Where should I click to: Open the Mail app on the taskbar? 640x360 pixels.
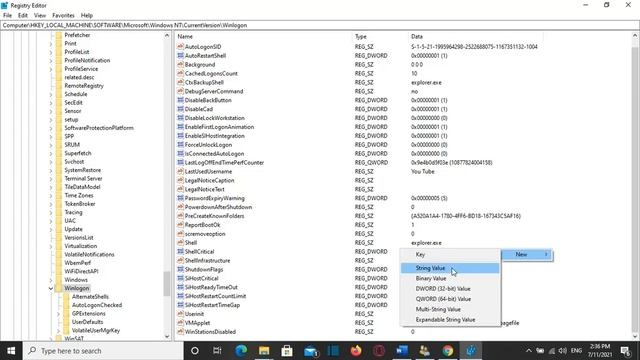[310, 351]
